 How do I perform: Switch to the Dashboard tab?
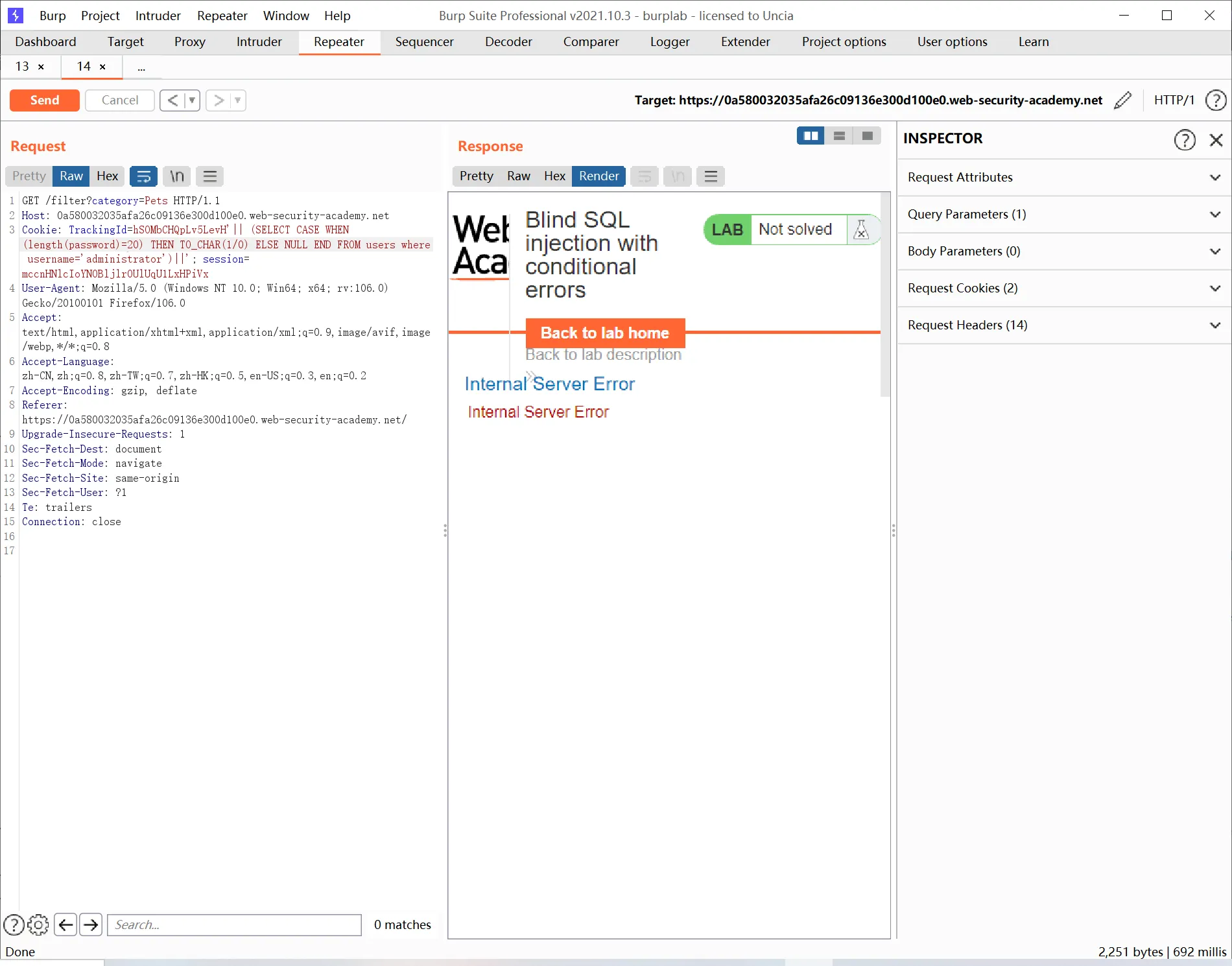[45, 41]
